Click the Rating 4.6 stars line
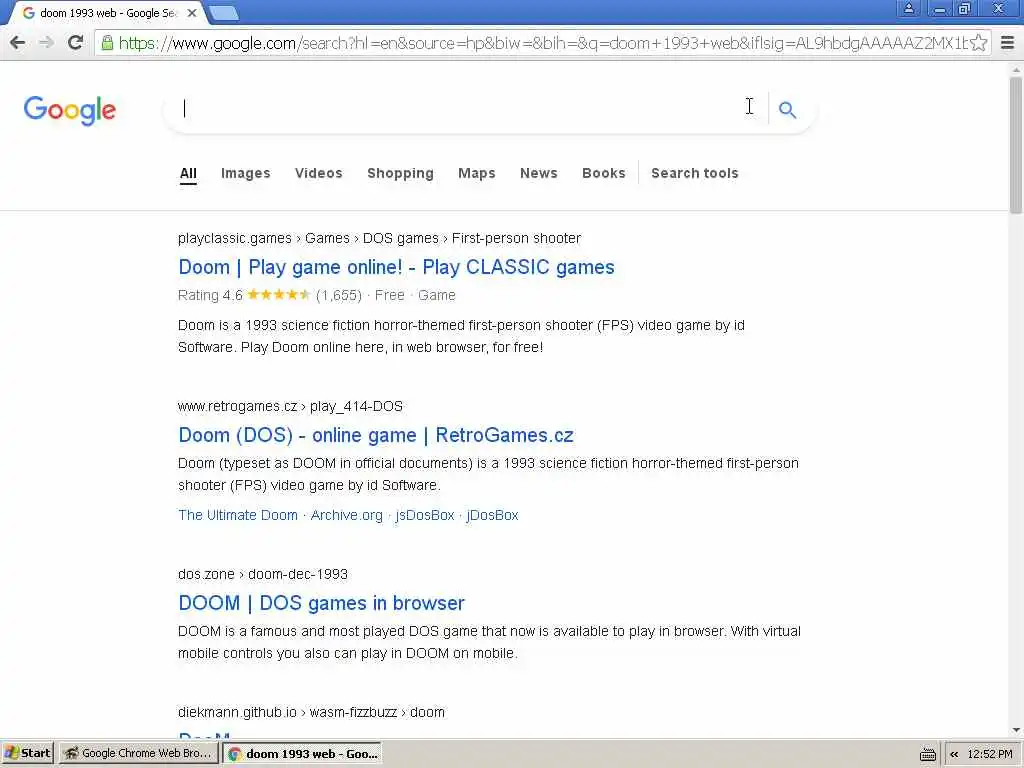1024x768 pixels. pyautogui.click(x=317, y=295)
